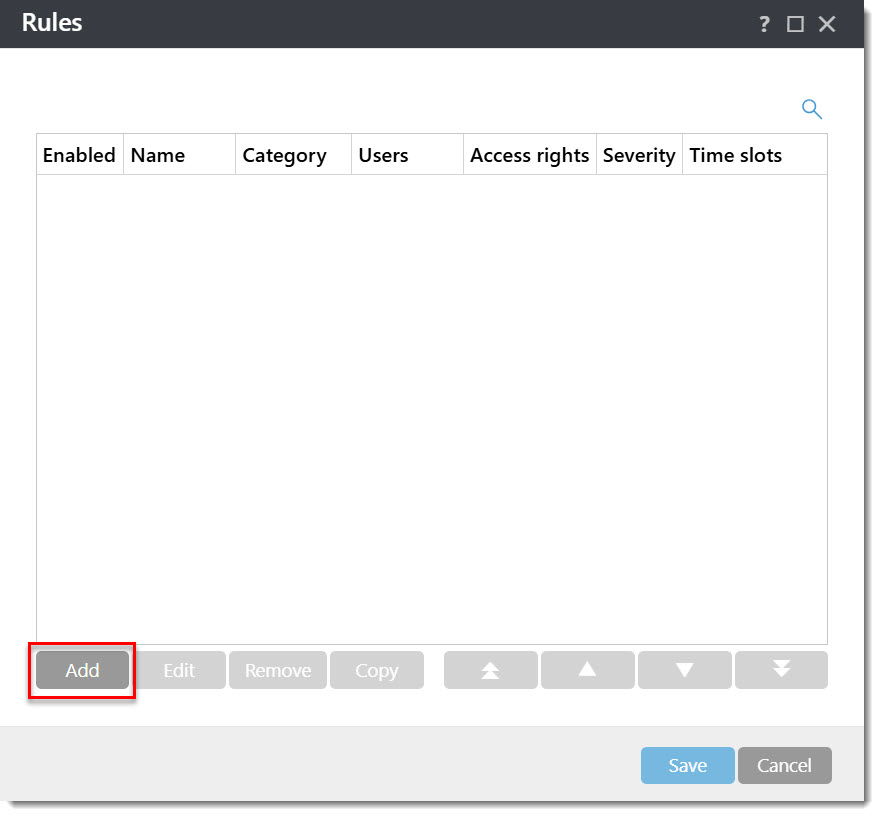Viewport: 879px width, 816px height.
Task: Open help with the question mark icon
Action: coord(764,24)
